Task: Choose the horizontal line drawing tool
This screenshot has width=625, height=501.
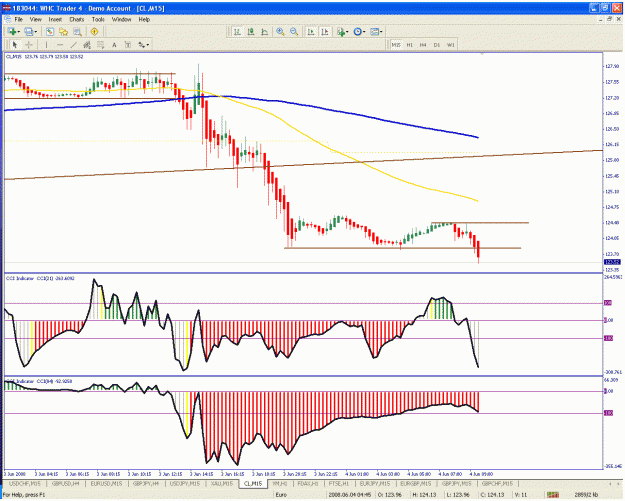Action: pyautogui.click(x=60, y=45)
